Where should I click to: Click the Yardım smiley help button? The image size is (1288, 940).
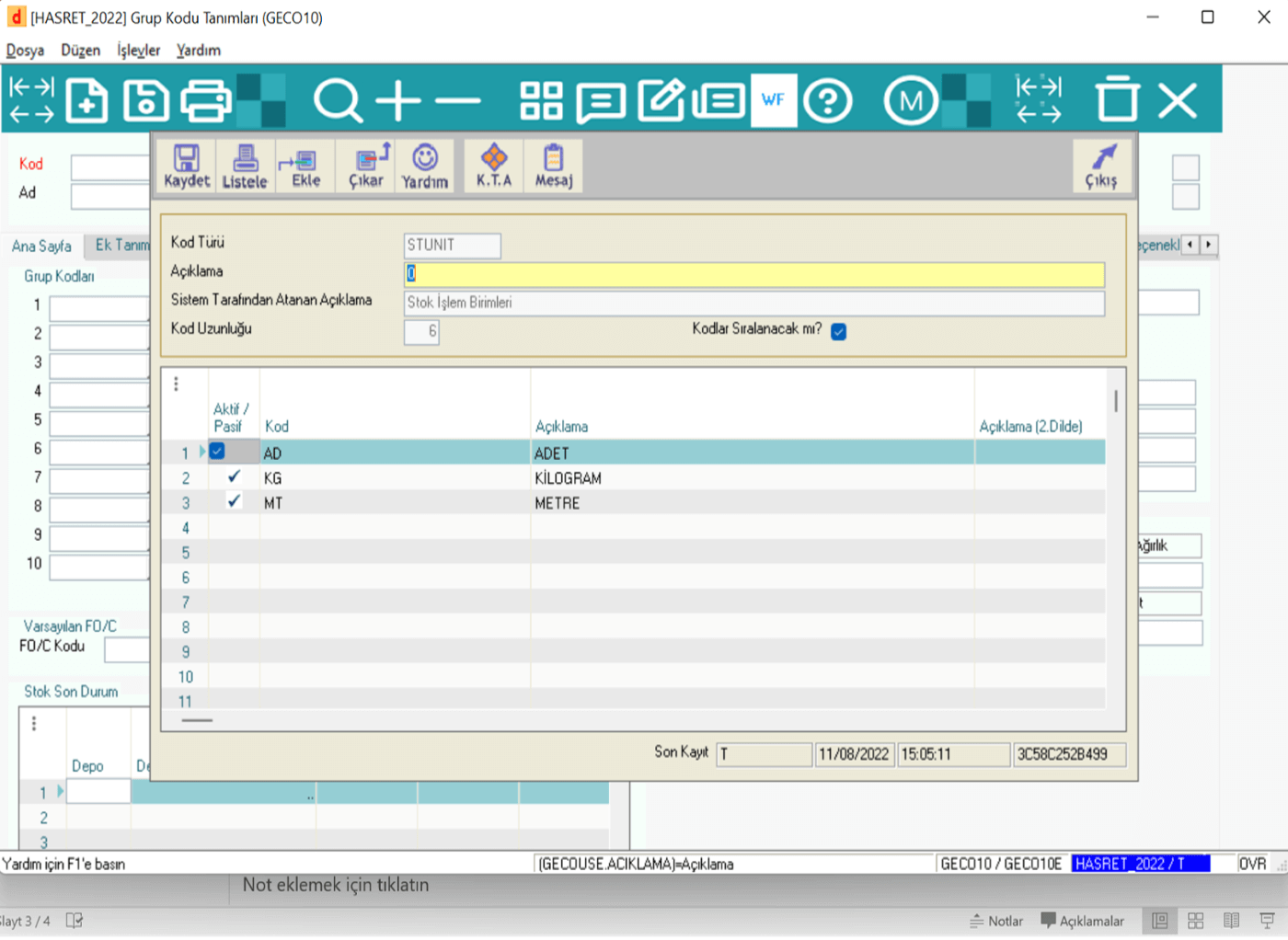tap(425, 166)
